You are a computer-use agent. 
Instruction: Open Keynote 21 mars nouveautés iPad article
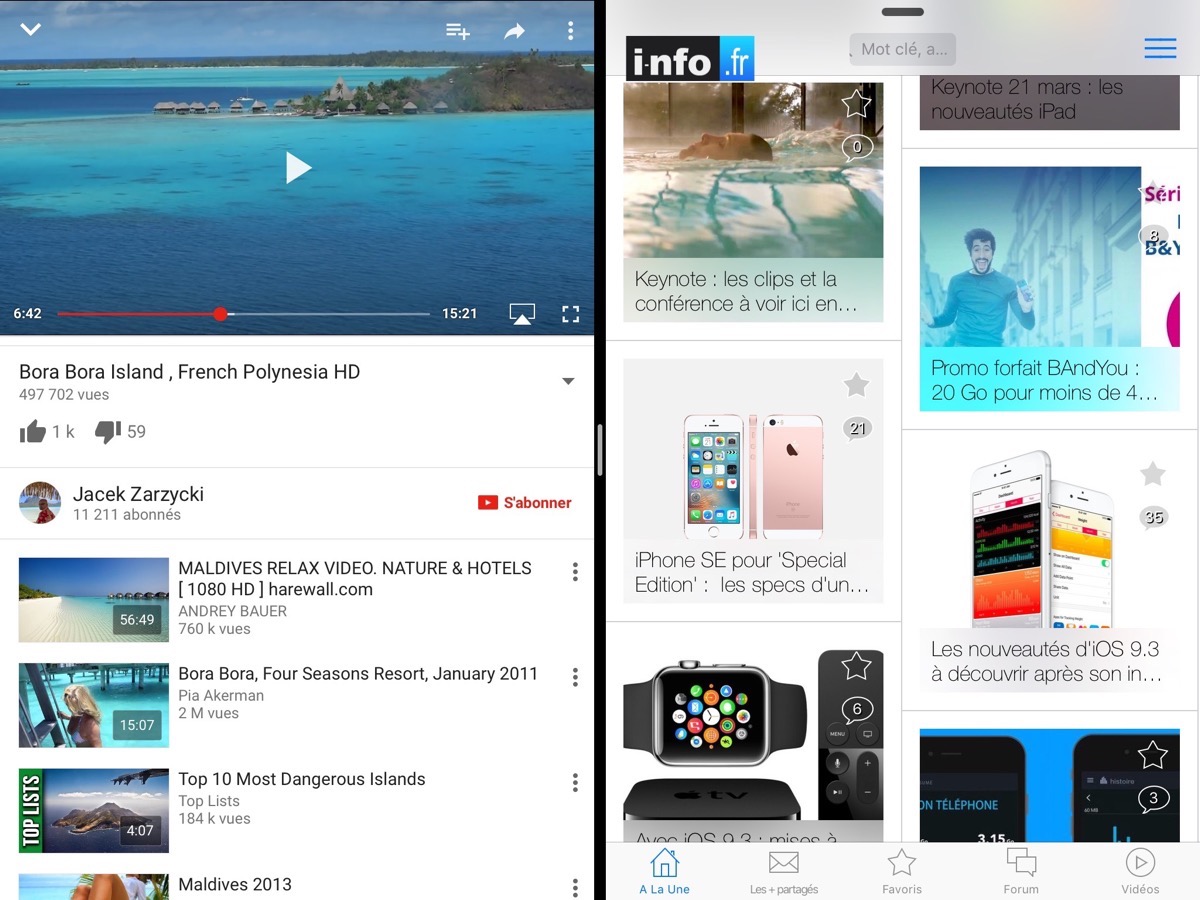1050,100
